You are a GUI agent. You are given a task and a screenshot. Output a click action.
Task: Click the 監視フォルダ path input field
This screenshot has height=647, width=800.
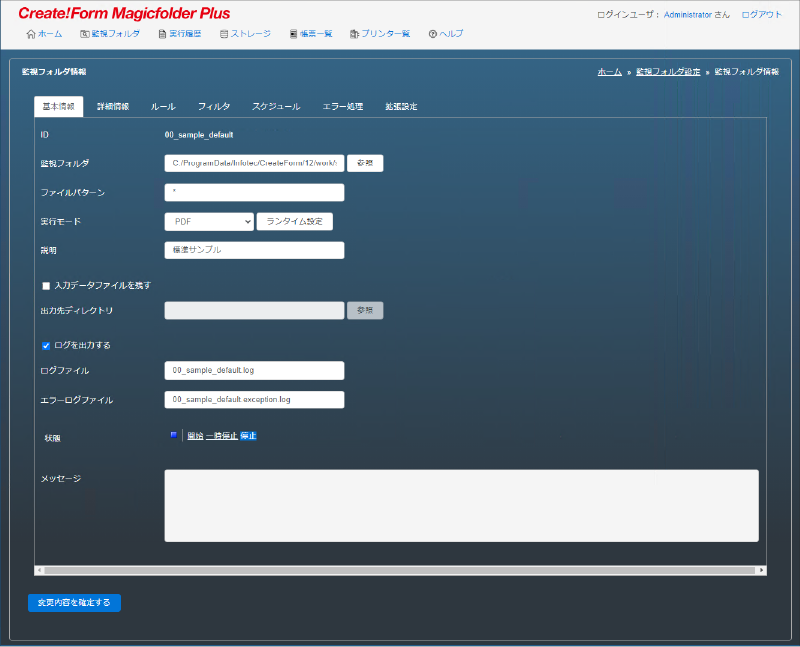(x=254, y=163)
